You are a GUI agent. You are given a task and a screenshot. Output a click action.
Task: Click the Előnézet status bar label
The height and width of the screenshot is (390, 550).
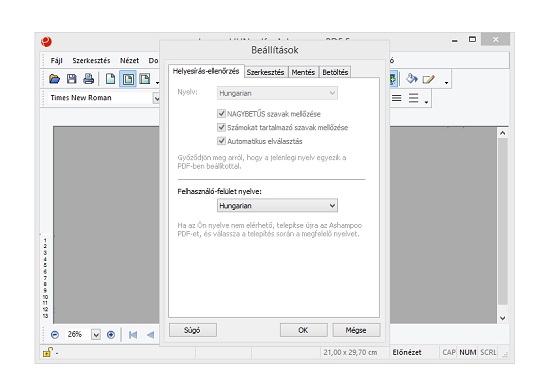407,352
